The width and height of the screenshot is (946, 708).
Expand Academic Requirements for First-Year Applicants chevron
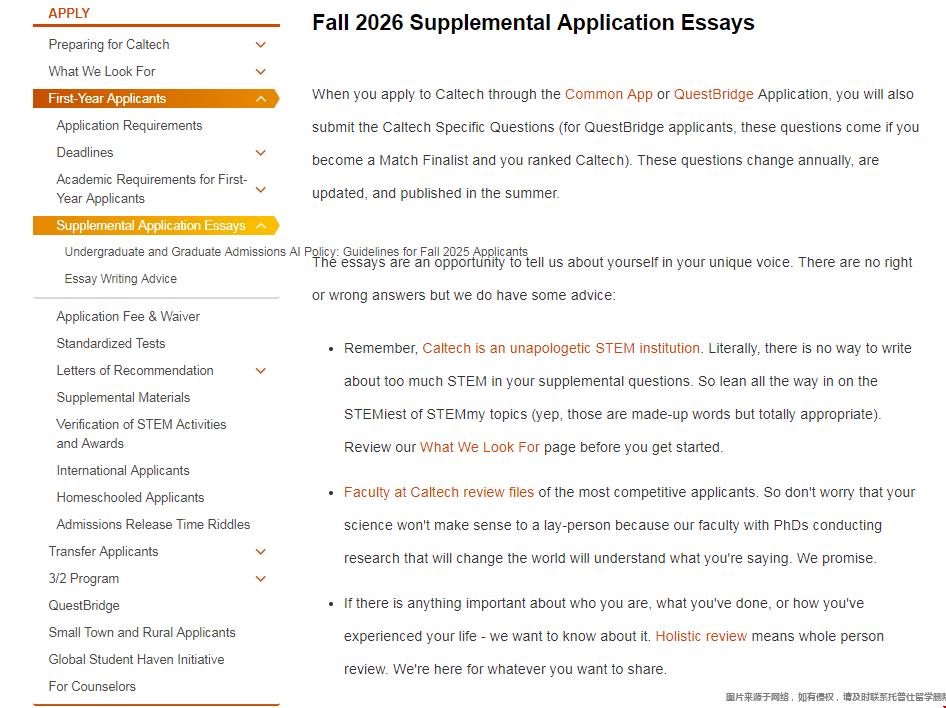click(261, 189)
